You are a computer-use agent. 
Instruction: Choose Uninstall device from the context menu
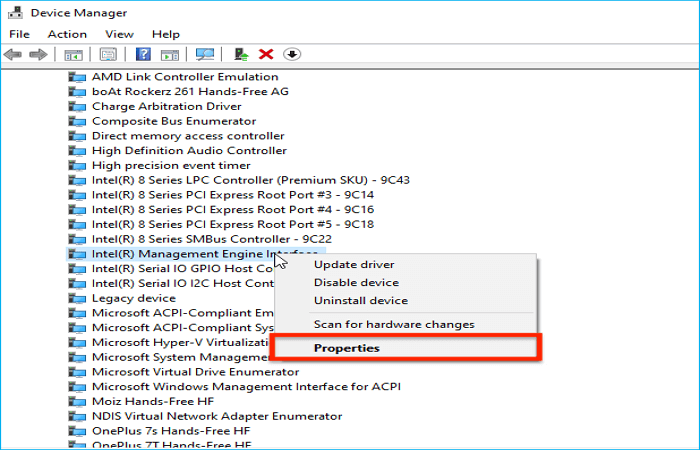pyautogui.click(x=360, y=301)
